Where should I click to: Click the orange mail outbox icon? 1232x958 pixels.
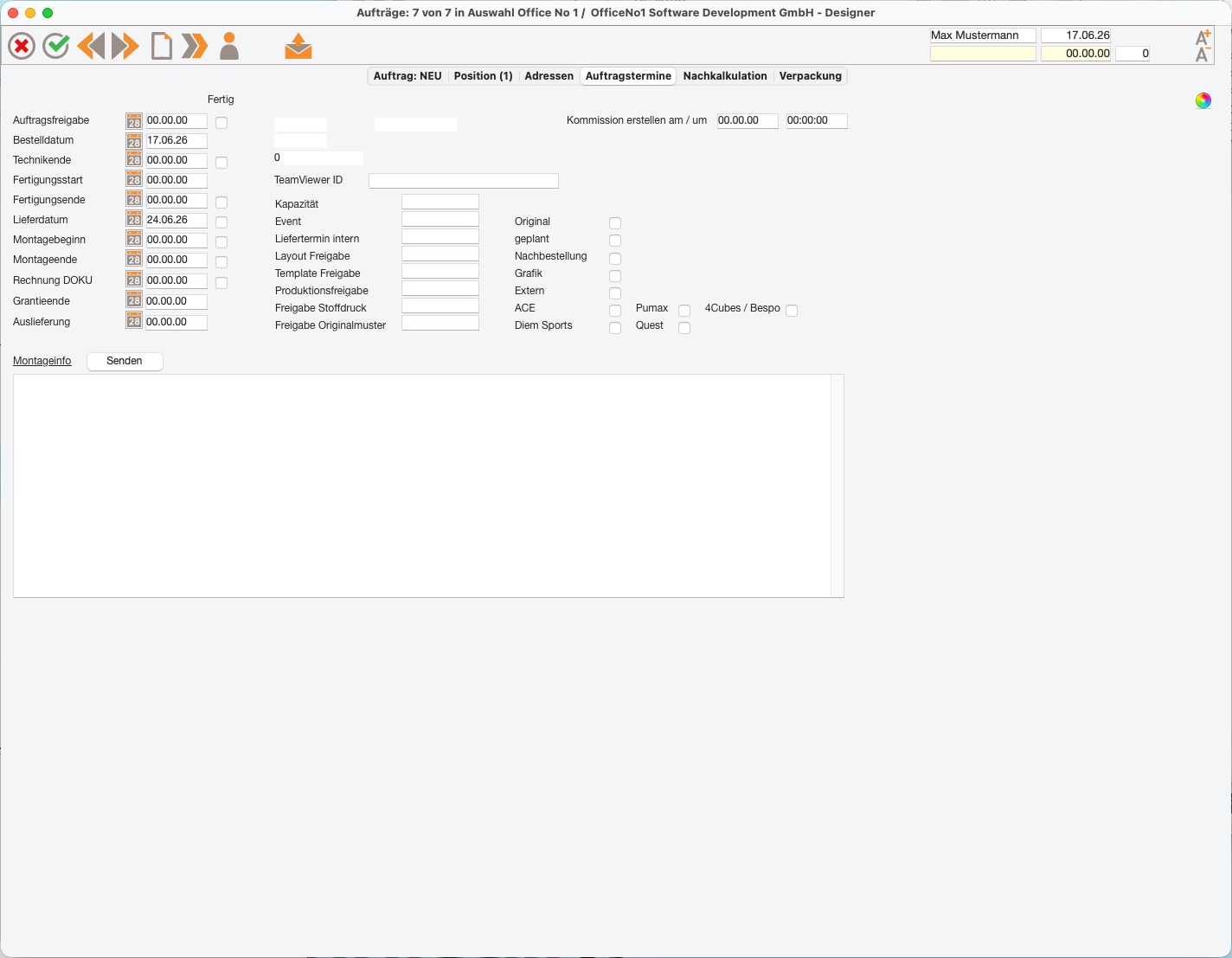(x=298, y=46)
